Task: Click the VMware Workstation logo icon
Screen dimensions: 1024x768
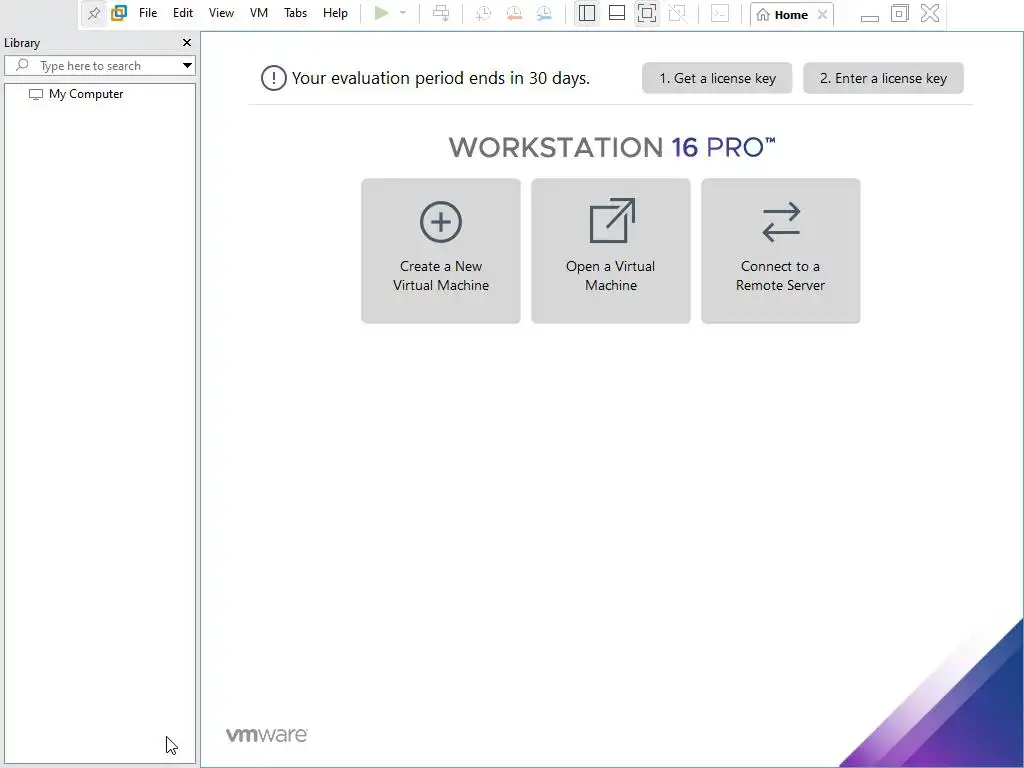Action: (x=119, y=13)
